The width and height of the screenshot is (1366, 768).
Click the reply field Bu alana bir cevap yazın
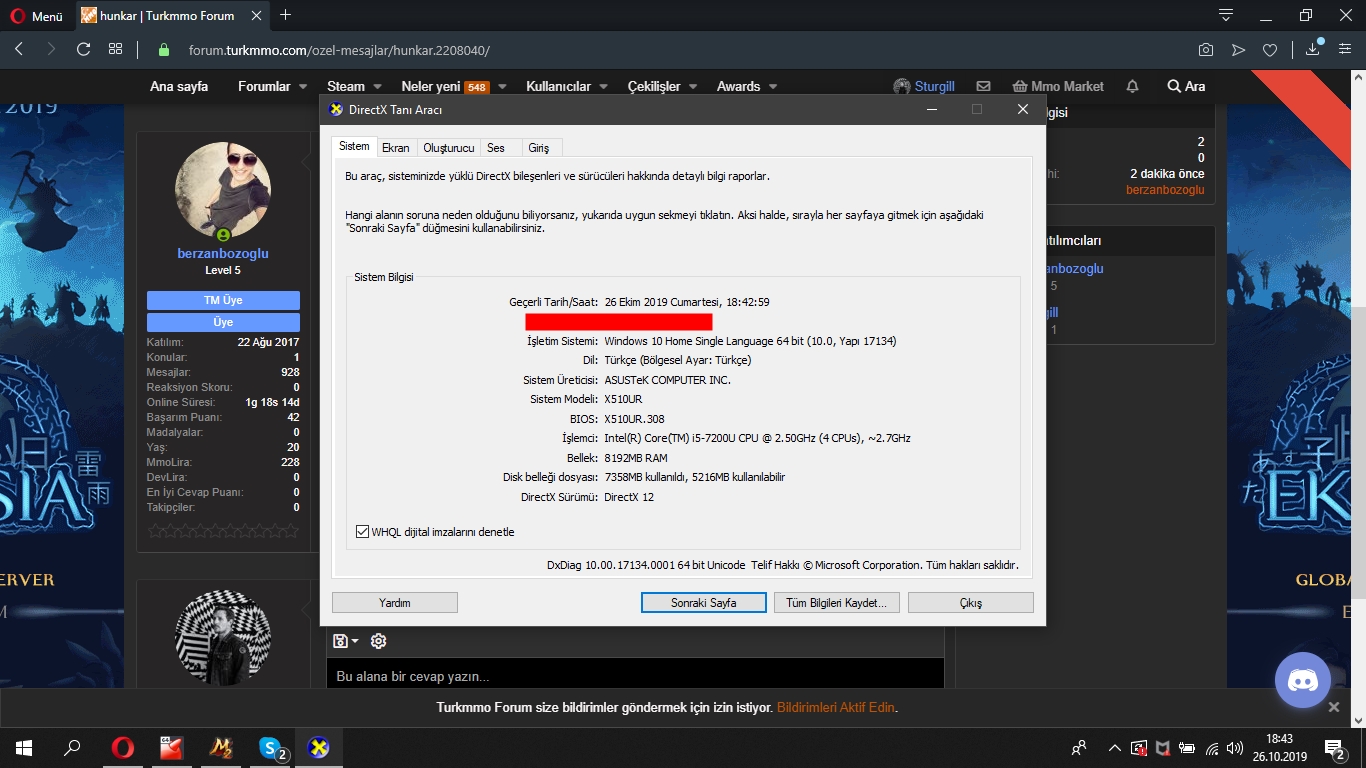pyautogui.click(x=635, y=676)
